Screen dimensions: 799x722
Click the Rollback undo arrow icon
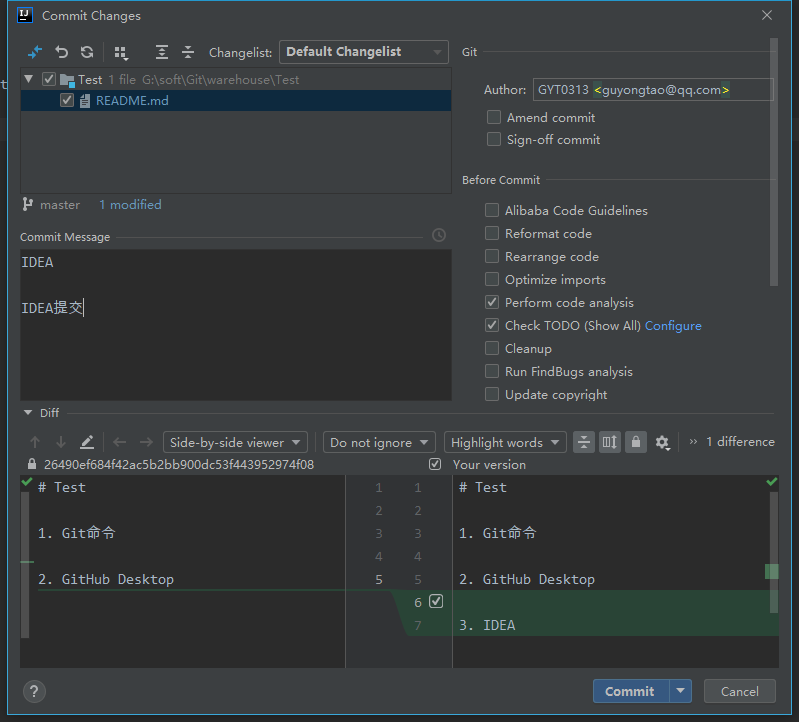pos(61,52)
